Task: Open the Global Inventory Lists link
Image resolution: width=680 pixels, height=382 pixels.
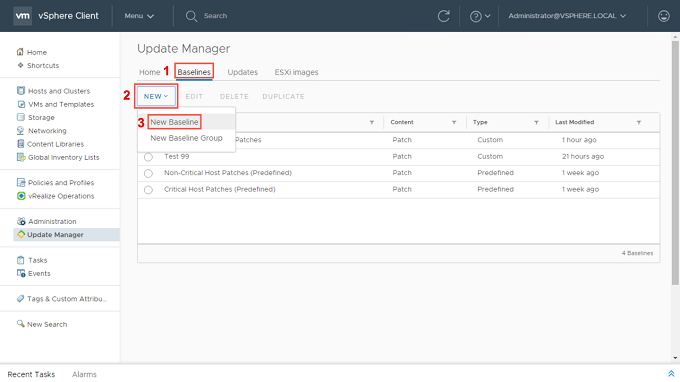Action: pos(64,157)
